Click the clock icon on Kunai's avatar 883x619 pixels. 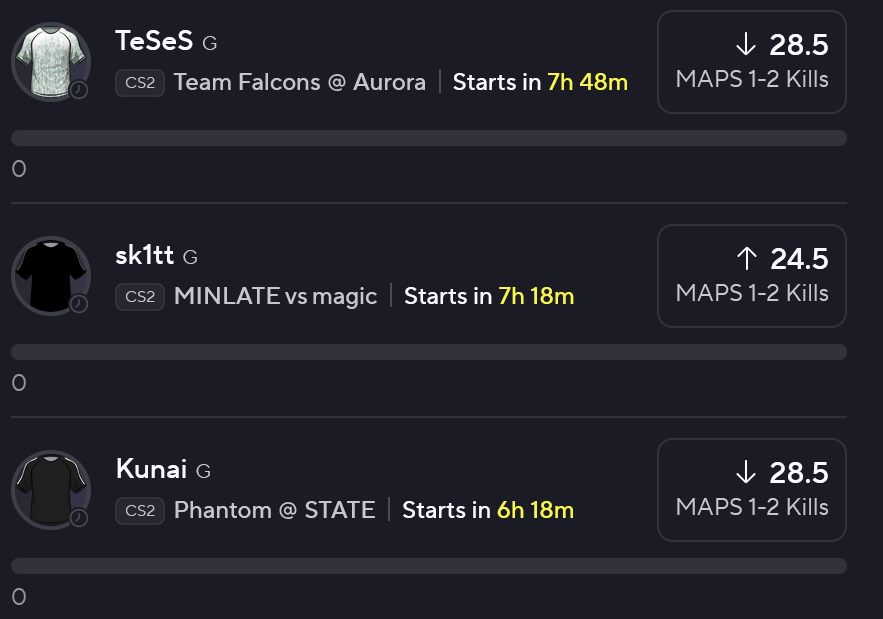pos(79,518)
